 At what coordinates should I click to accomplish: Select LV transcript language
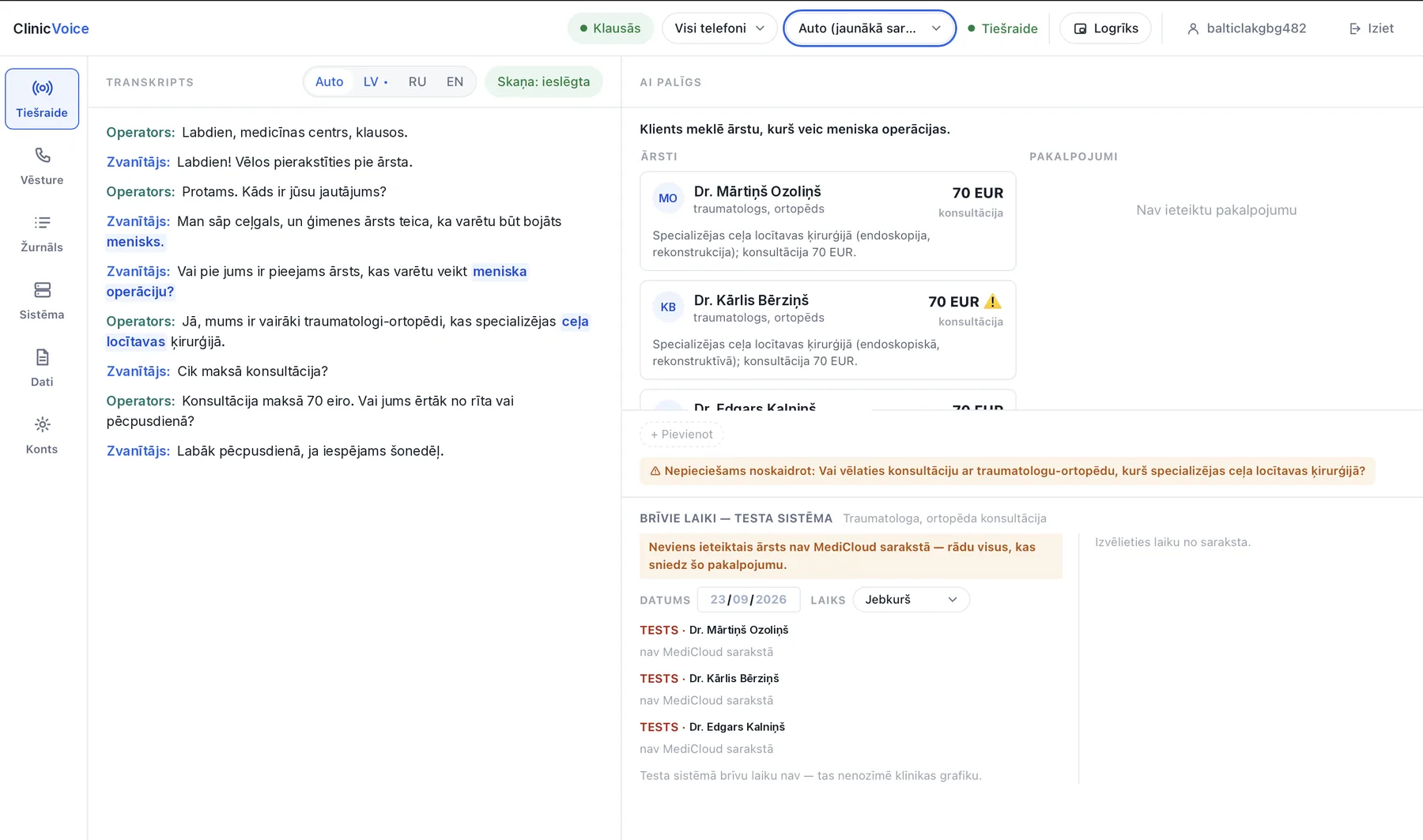point(375,81)
